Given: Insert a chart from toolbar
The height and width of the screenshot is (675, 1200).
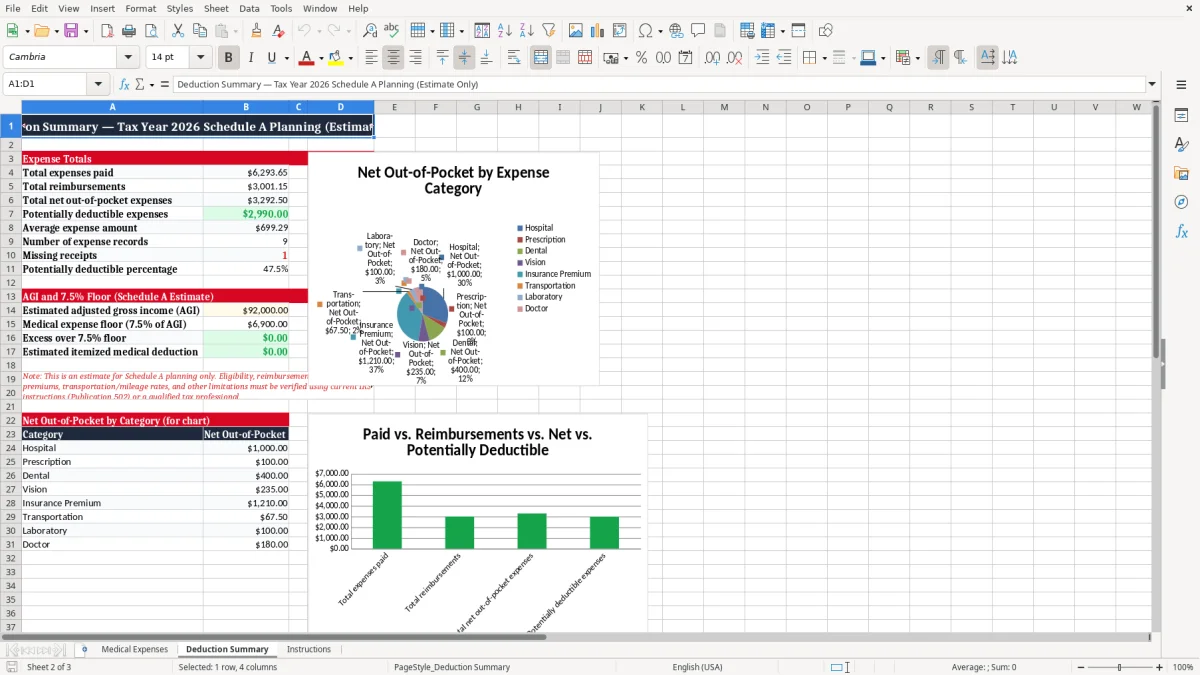Looking at the screenshot, I should [598, 31].
